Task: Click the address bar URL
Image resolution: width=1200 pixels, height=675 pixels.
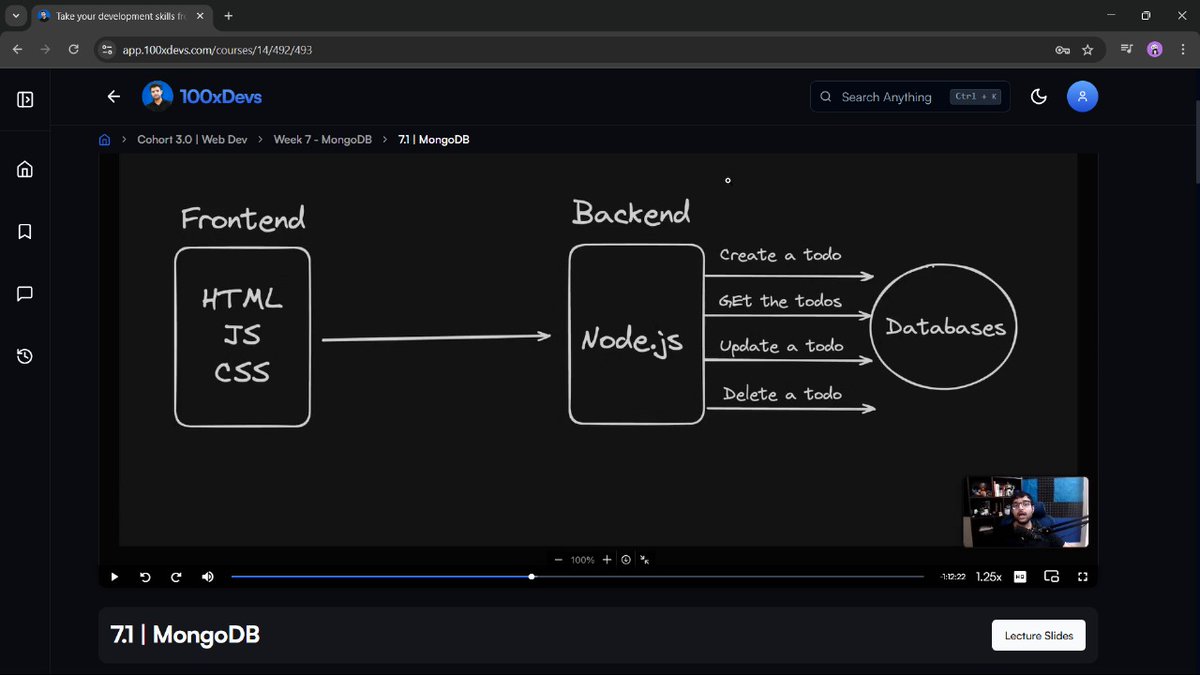Action: pyautogui.click(x=217, y=49)
